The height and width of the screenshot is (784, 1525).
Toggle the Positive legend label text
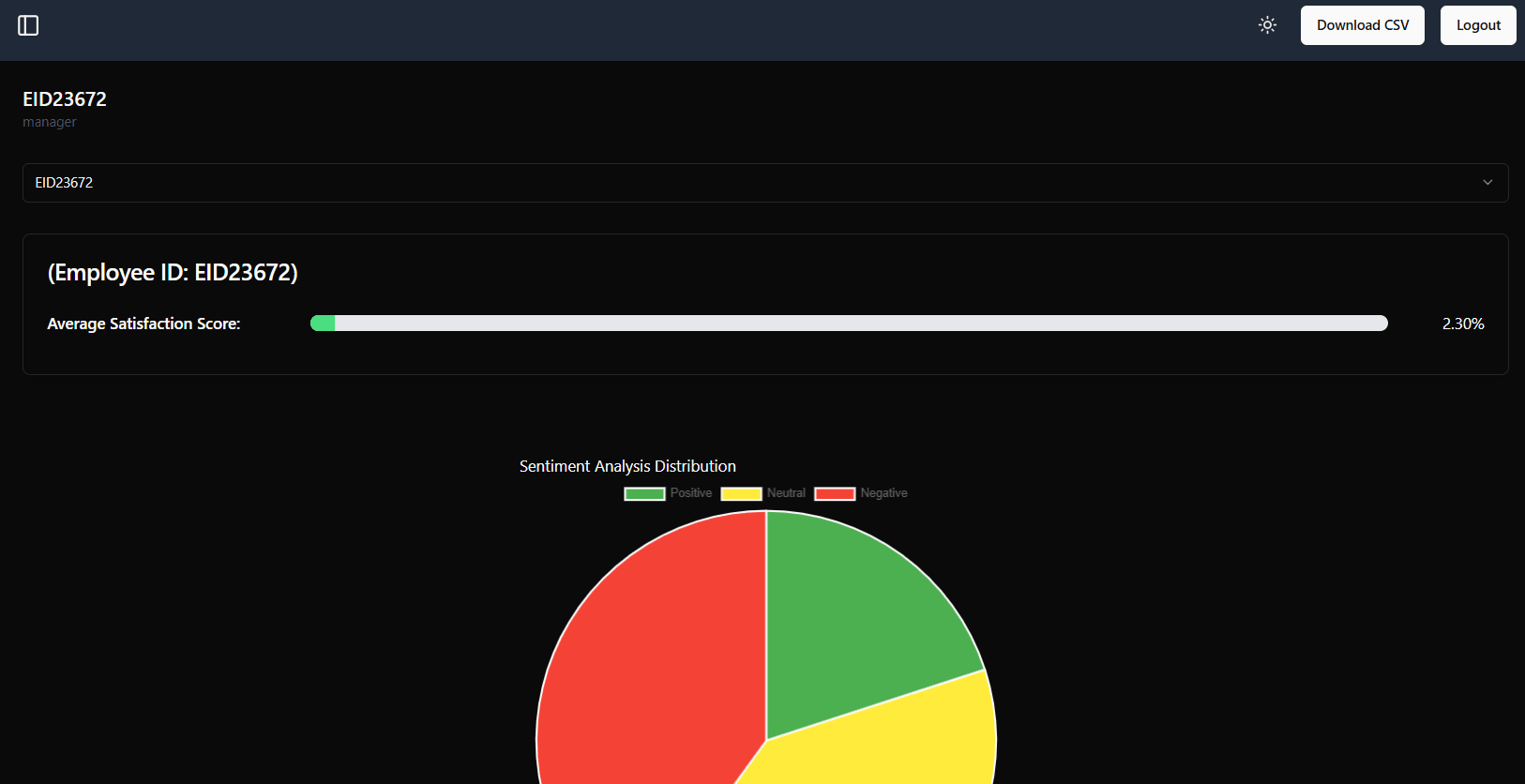691,493
